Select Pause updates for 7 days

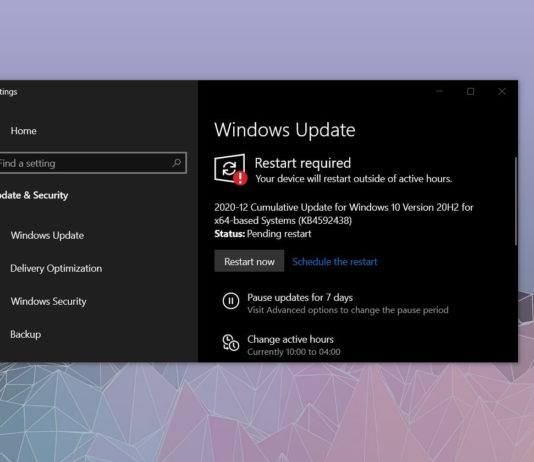click(300, 297)
